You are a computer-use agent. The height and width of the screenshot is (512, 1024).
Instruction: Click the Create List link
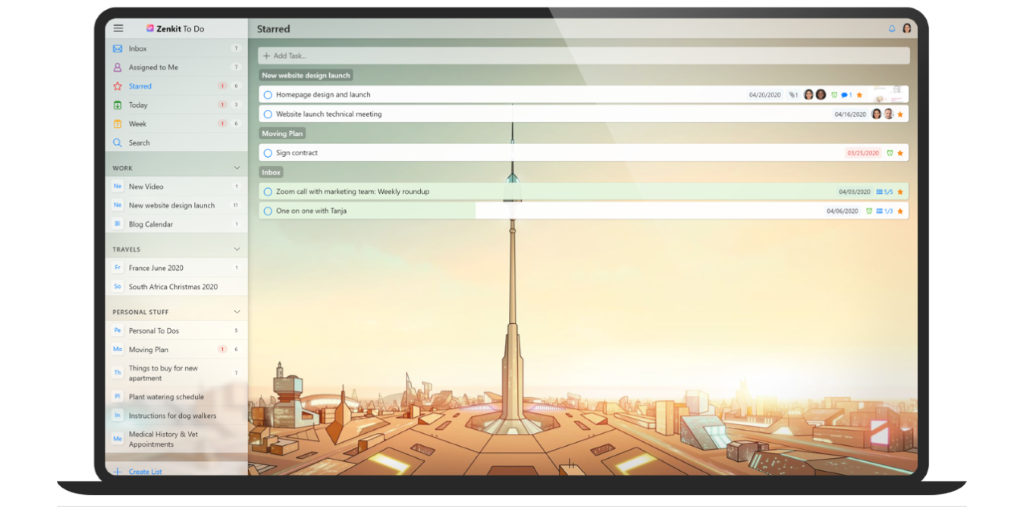[x=145, y=472]
